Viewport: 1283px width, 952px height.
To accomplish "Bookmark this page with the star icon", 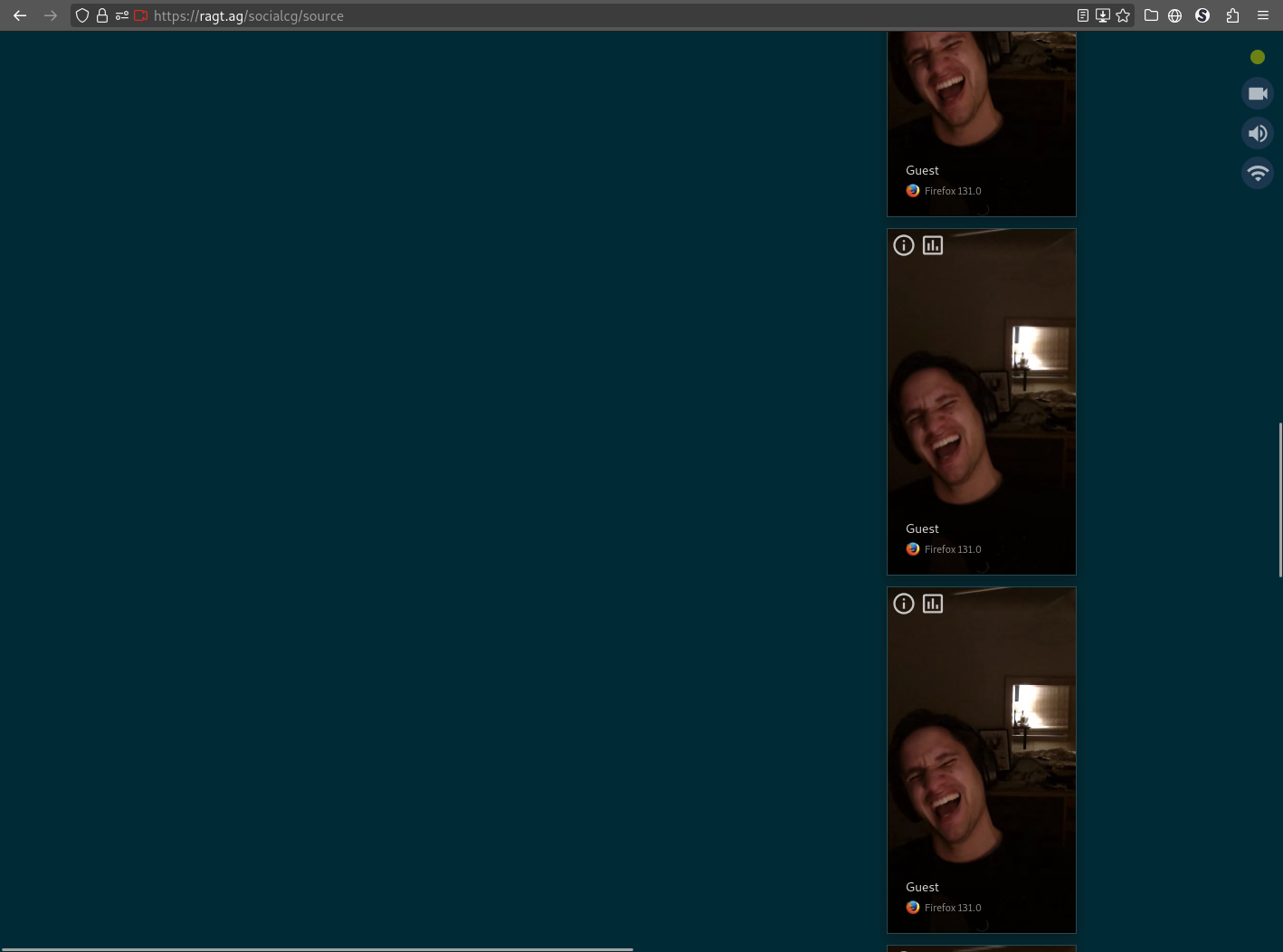I will pyautogui.click(x=1123, y=15).
